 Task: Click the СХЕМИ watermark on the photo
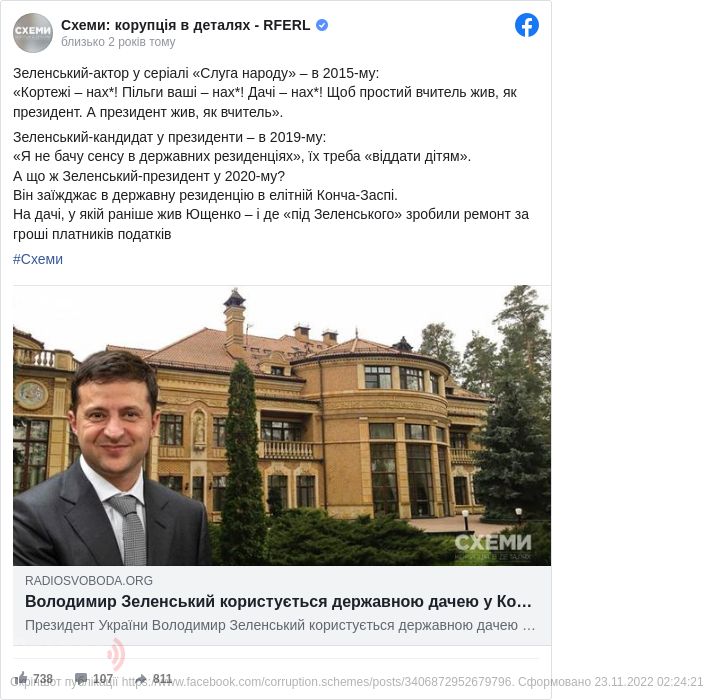493,546
